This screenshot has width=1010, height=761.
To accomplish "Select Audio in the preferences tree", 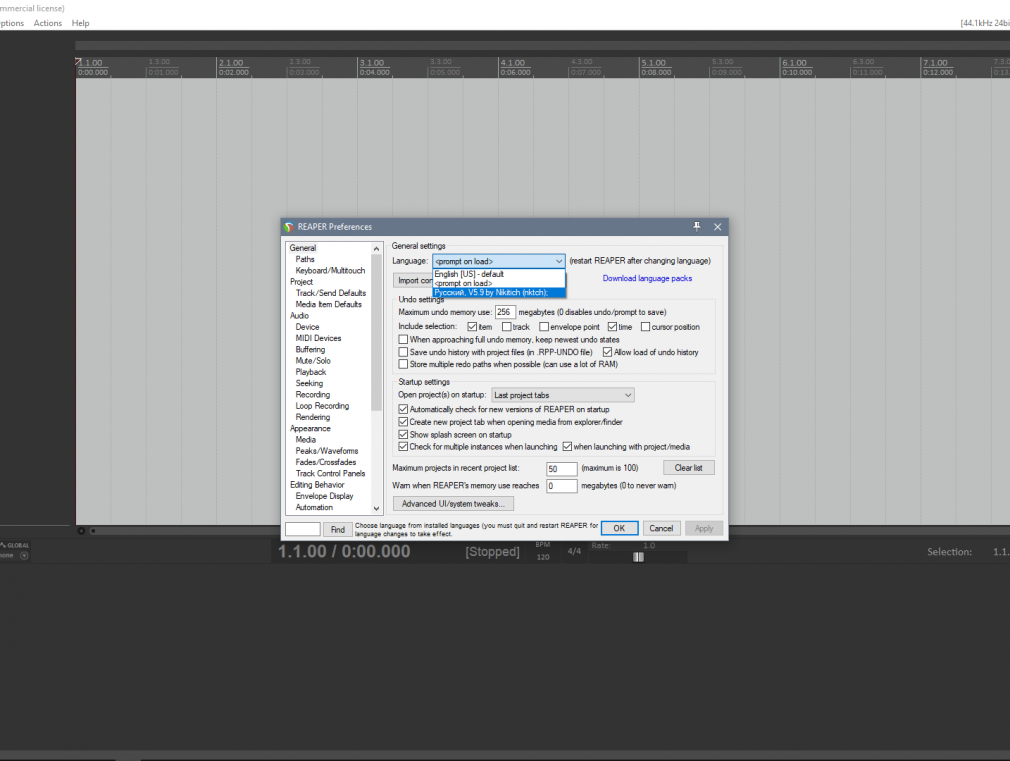I will coord(299,316).
